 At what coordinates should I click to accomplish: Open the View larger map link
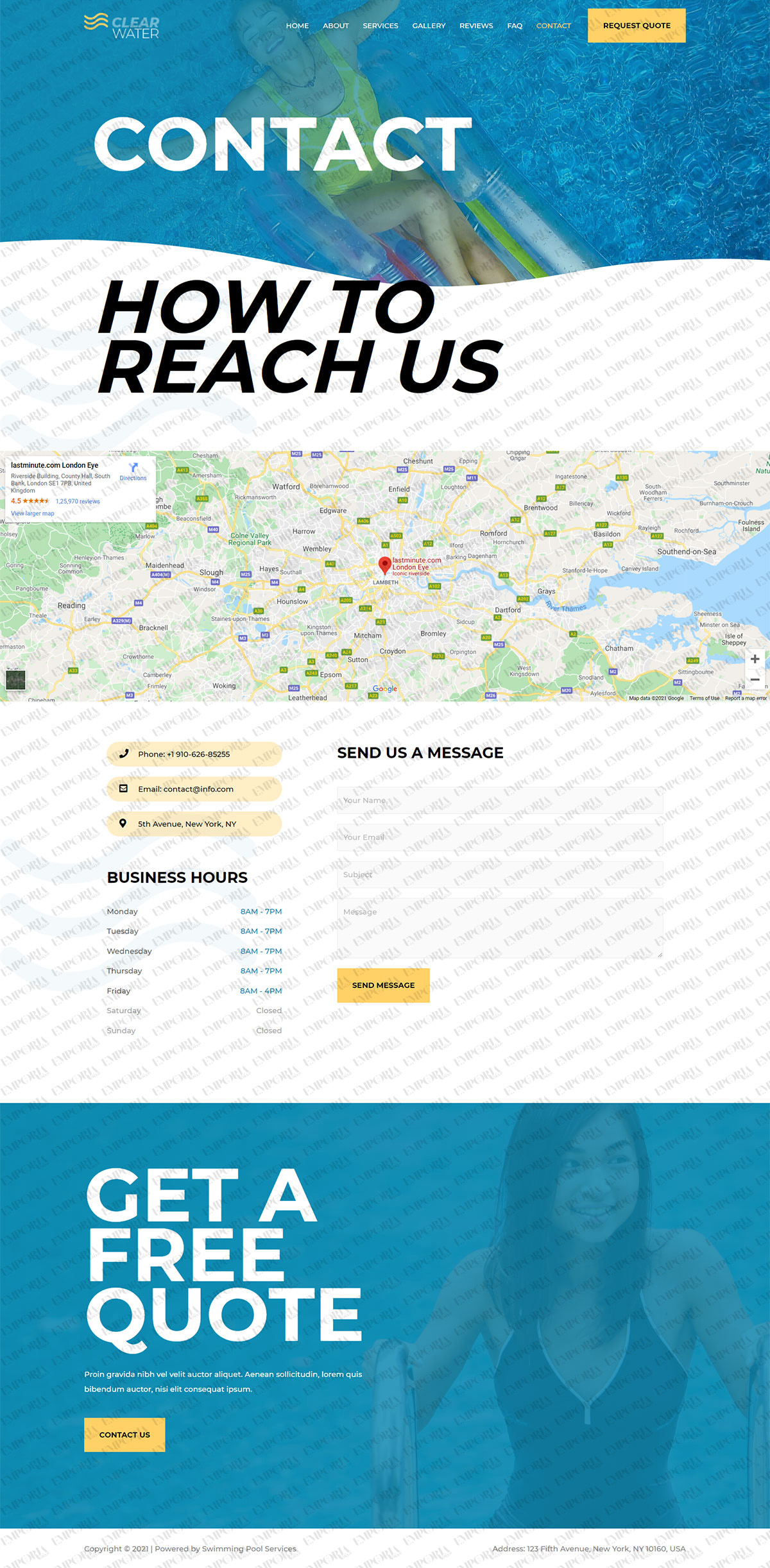(33, 513)
